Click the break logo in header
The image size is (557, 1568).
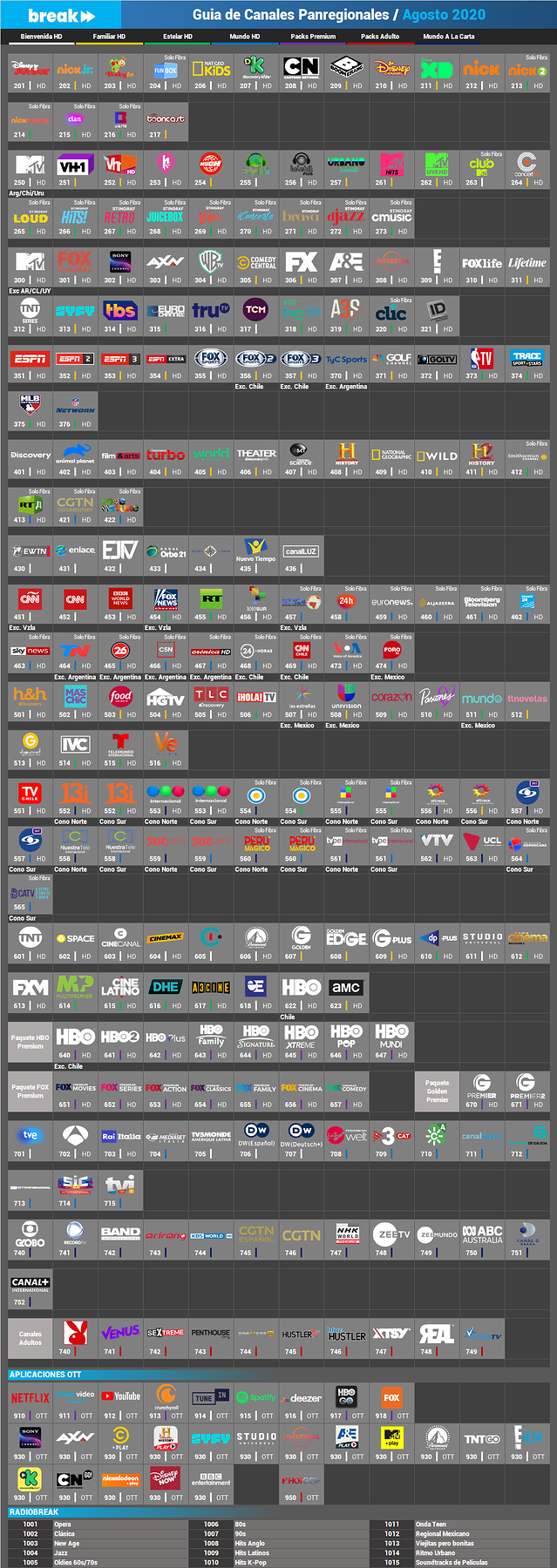point(61,16)
